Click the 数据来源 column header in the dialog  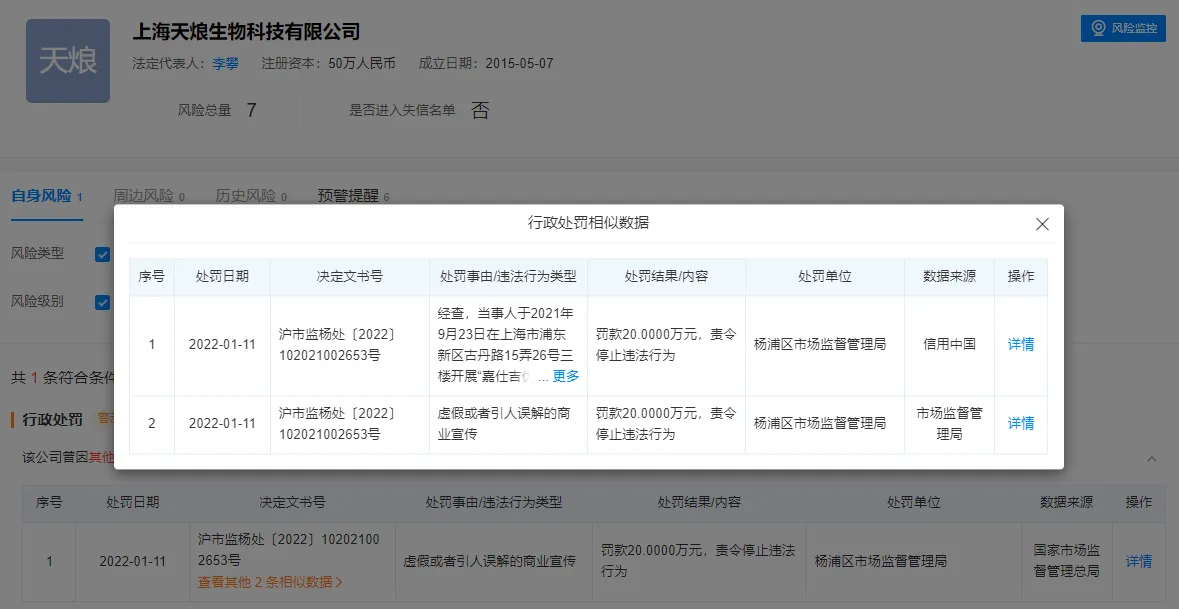[x=949, y=277]
